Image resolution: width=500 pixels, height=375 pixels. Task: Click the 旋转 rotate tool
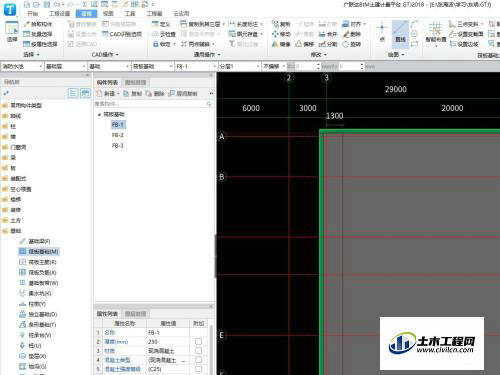tap(352, 44)
